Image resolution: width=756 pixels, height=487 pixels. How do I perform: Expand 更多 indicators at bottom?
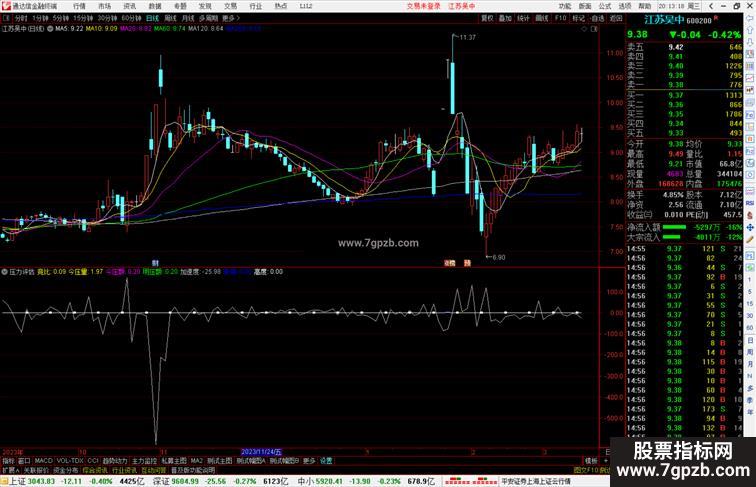coord(309,461)
